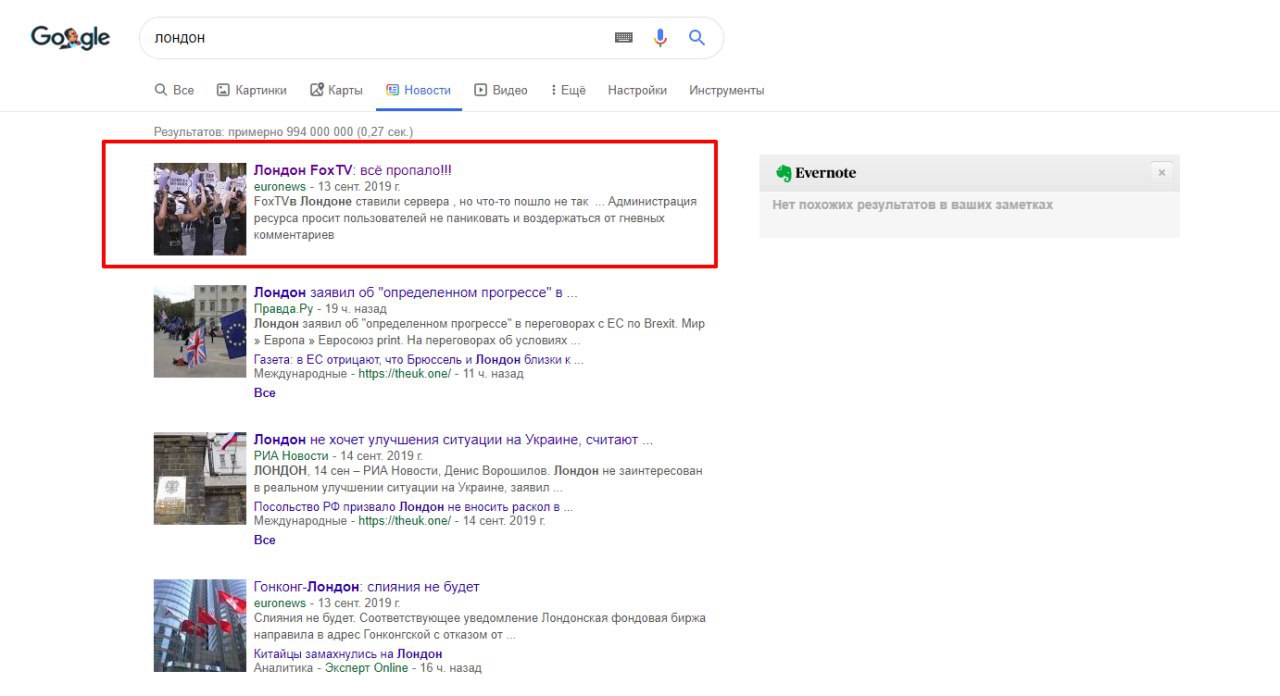Open Настройки menu
Viewport: 1280px width, 696px height.
tap(637, 90)
